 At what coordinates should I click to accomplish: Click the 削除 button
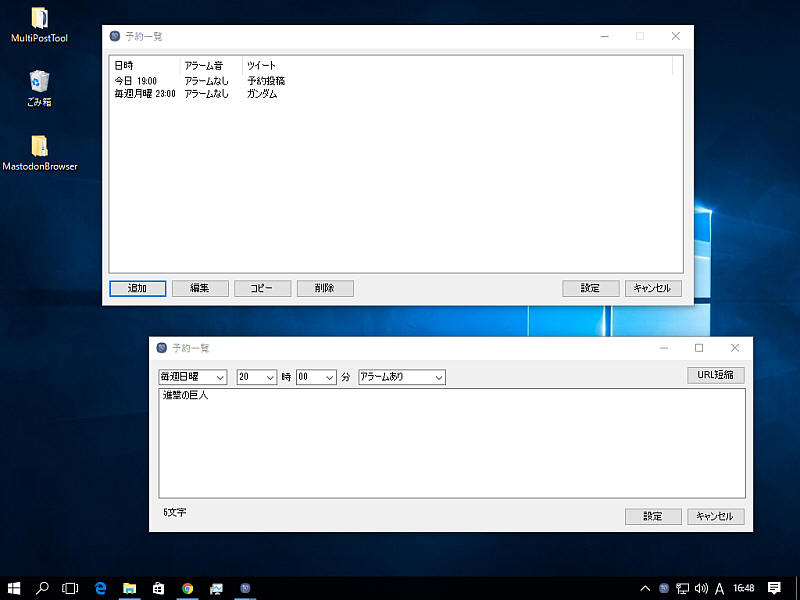[325, 288]
